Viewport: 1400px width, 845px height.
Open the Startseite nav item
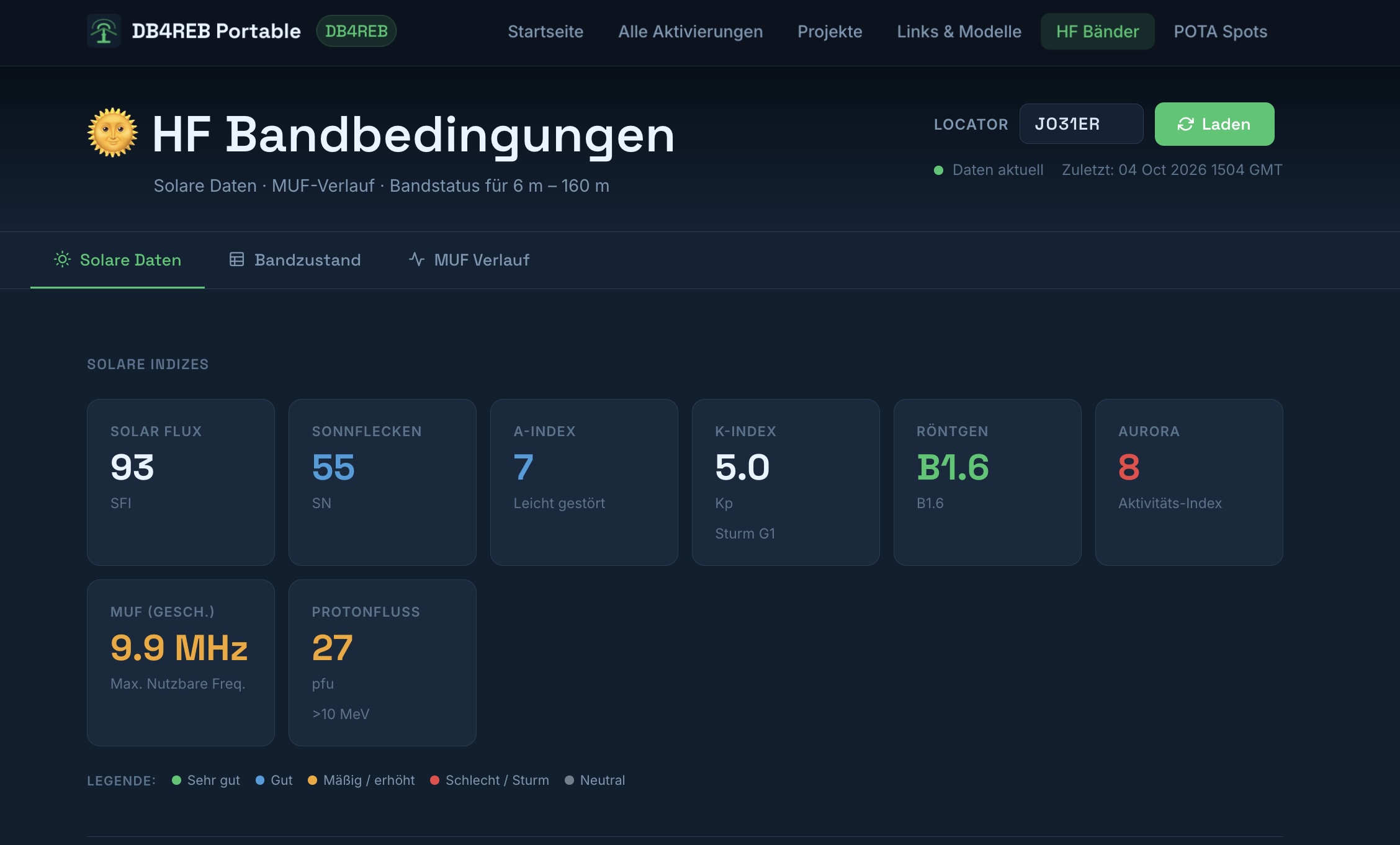545,31
